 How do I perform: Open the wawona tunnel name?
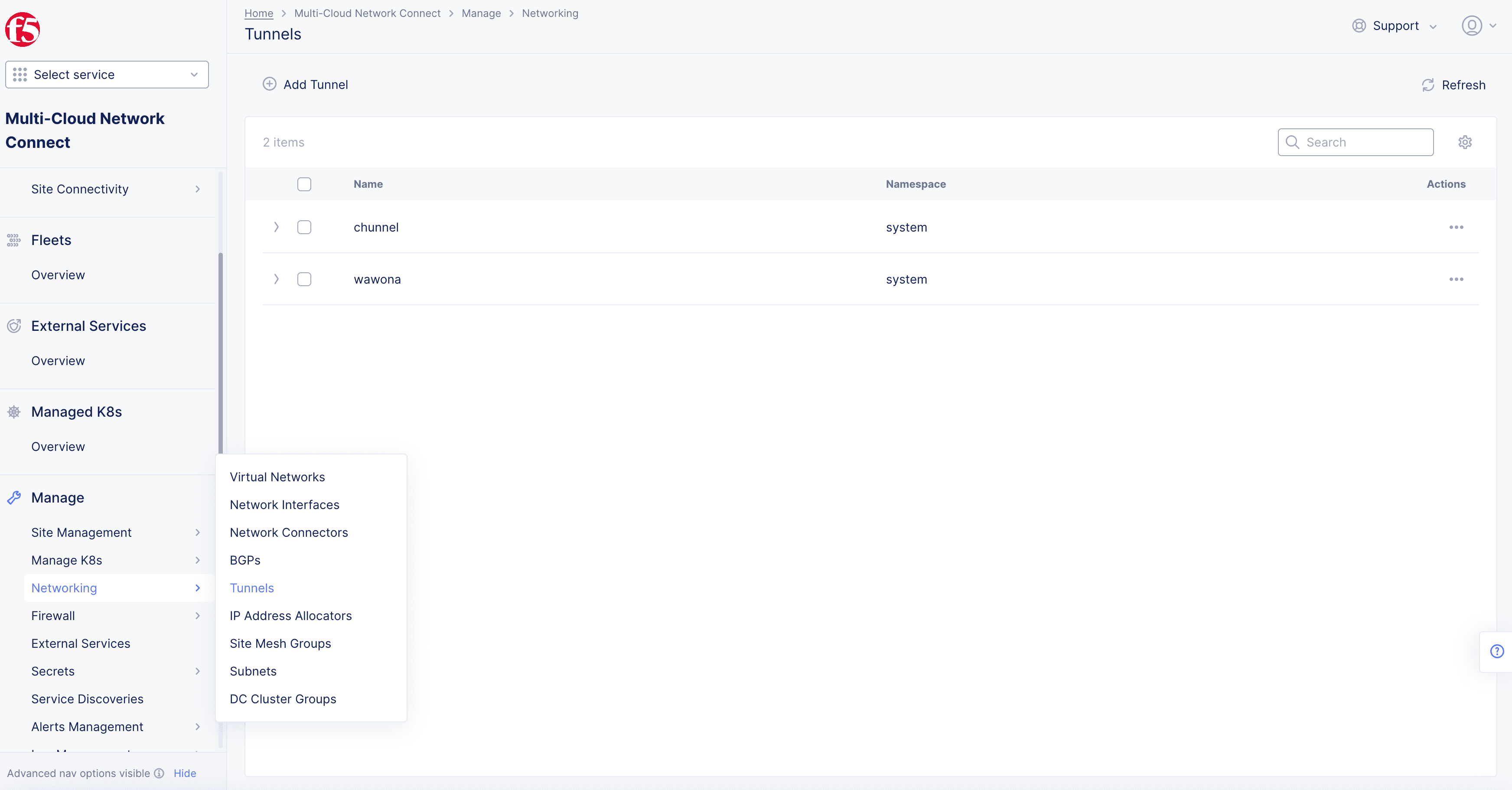coord(377,279)
